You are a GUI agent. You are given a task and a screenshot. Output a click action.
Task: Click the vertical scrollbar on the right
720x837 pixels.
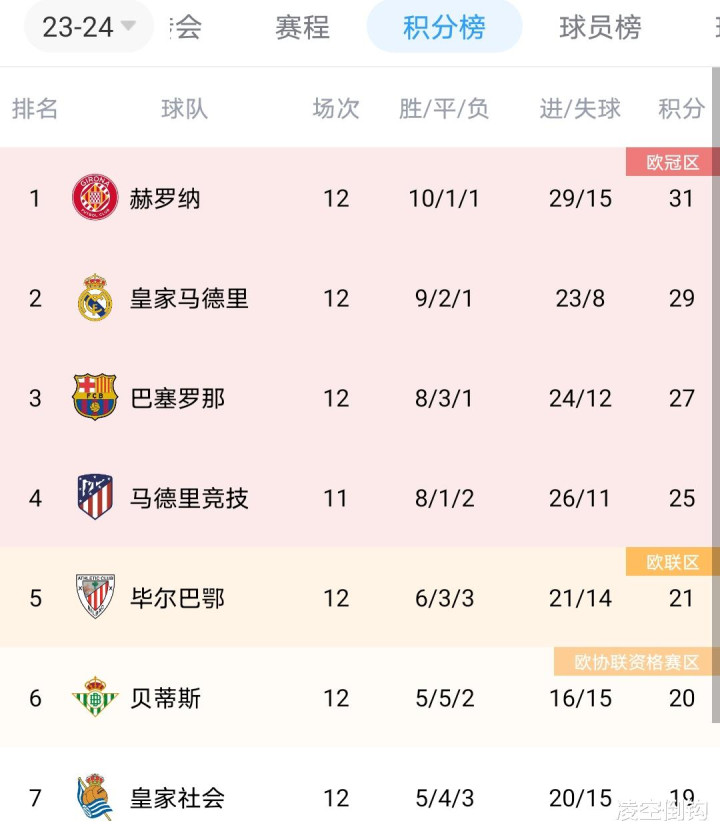click(716, 395)
